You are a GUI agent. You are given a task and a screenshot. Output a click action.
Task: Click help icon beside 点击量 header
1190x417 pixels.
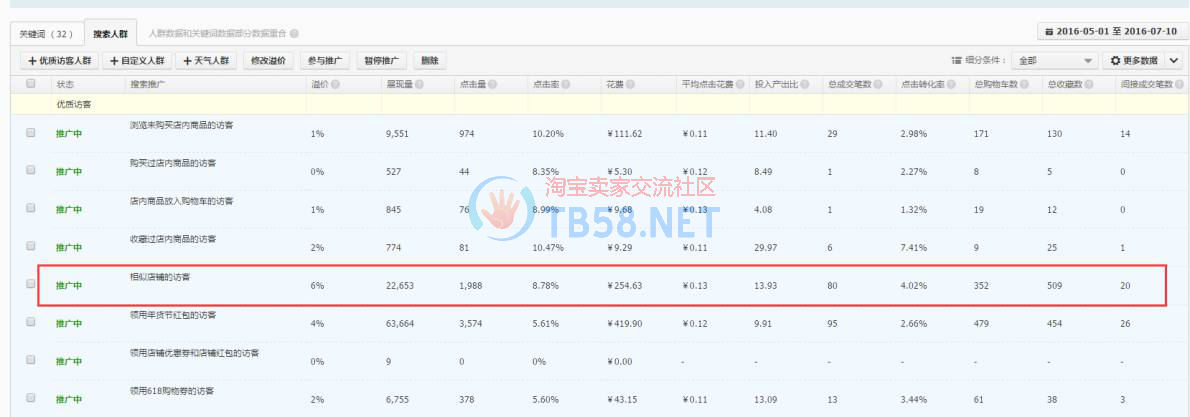click(492, 84)
